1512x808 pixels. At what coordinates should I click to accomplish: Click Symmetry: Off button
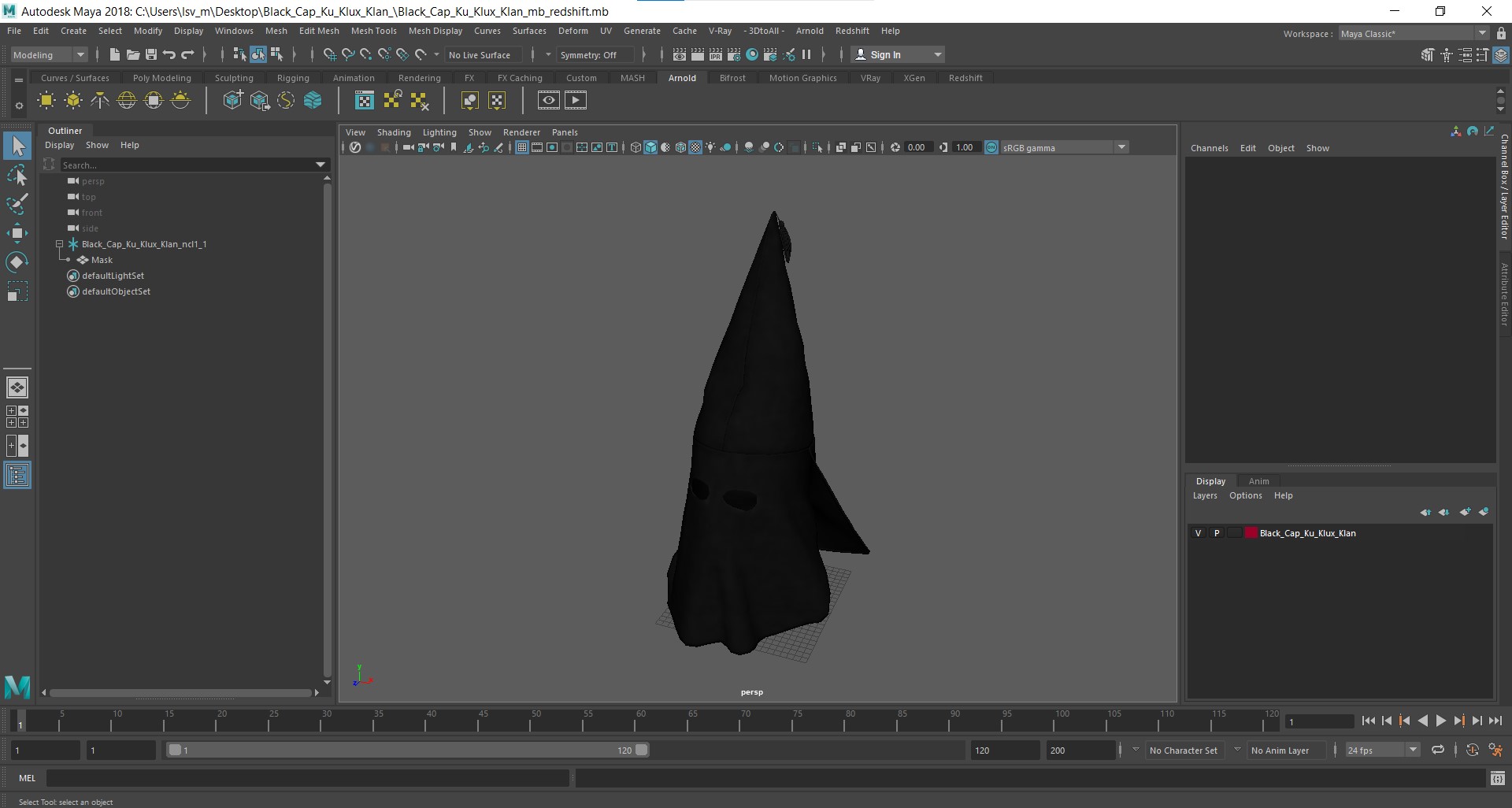point(595,55)
